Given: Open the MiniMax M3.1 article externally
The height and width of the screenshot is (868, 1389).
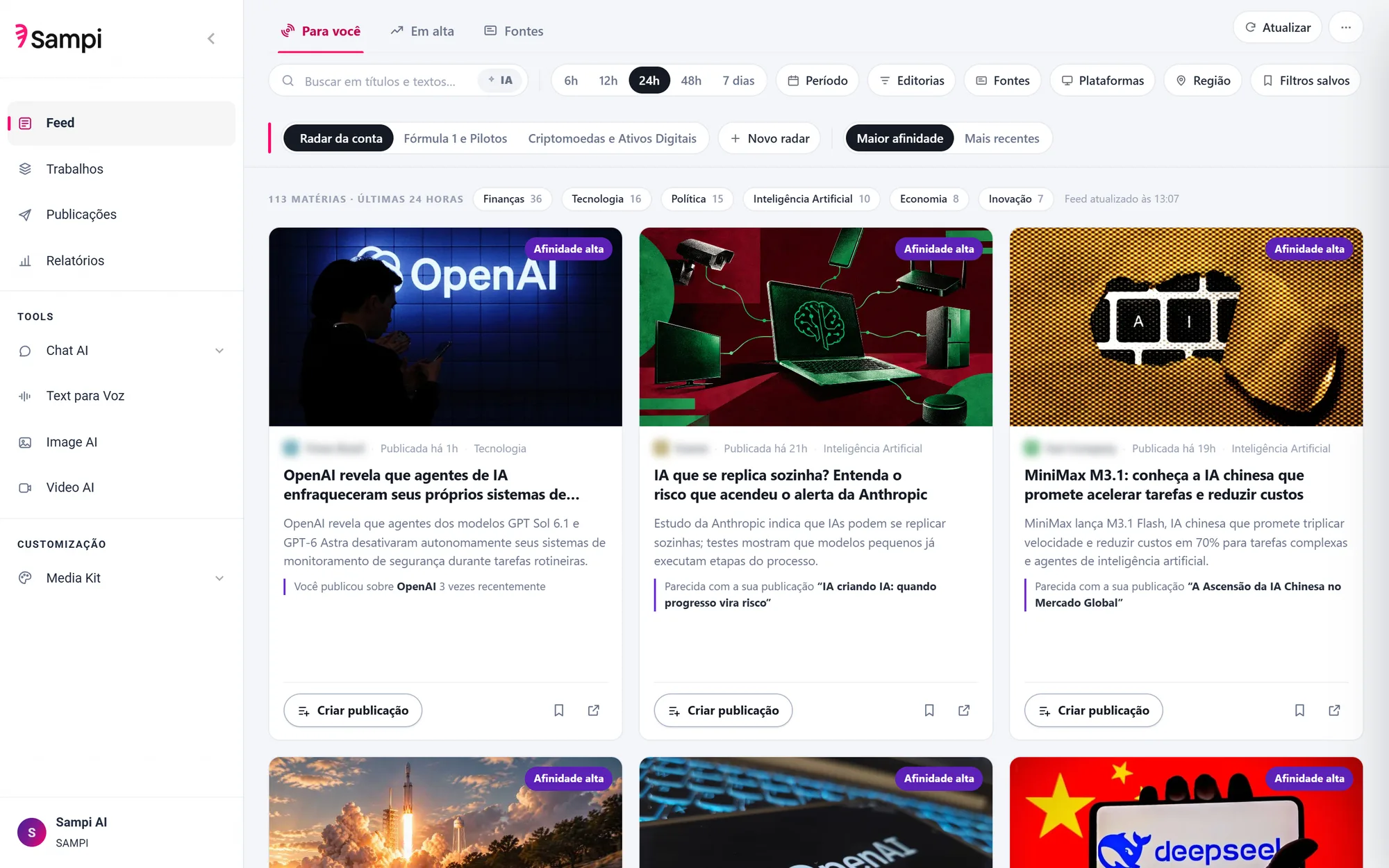Looking at the screenshot, I should pos(1334,710).
